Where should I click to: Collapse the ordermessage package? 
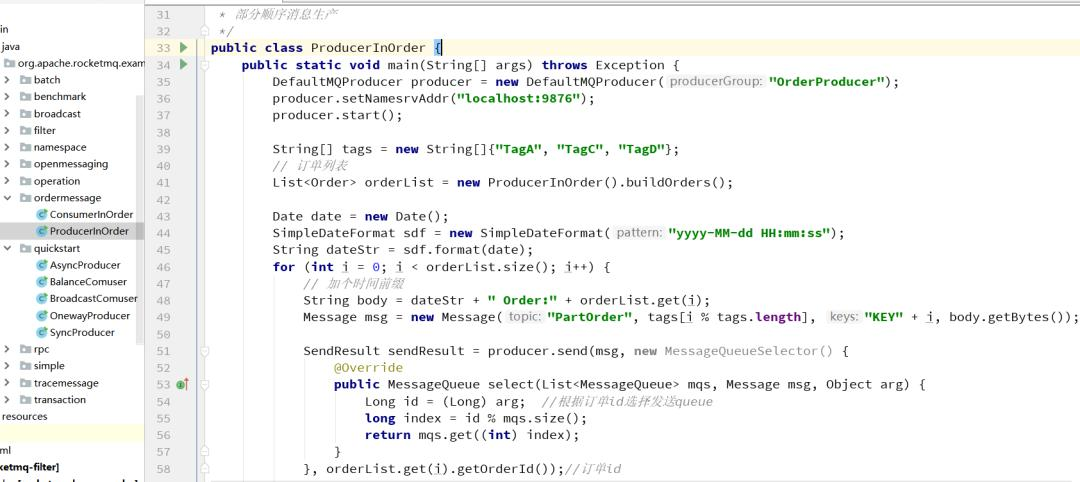8,198
